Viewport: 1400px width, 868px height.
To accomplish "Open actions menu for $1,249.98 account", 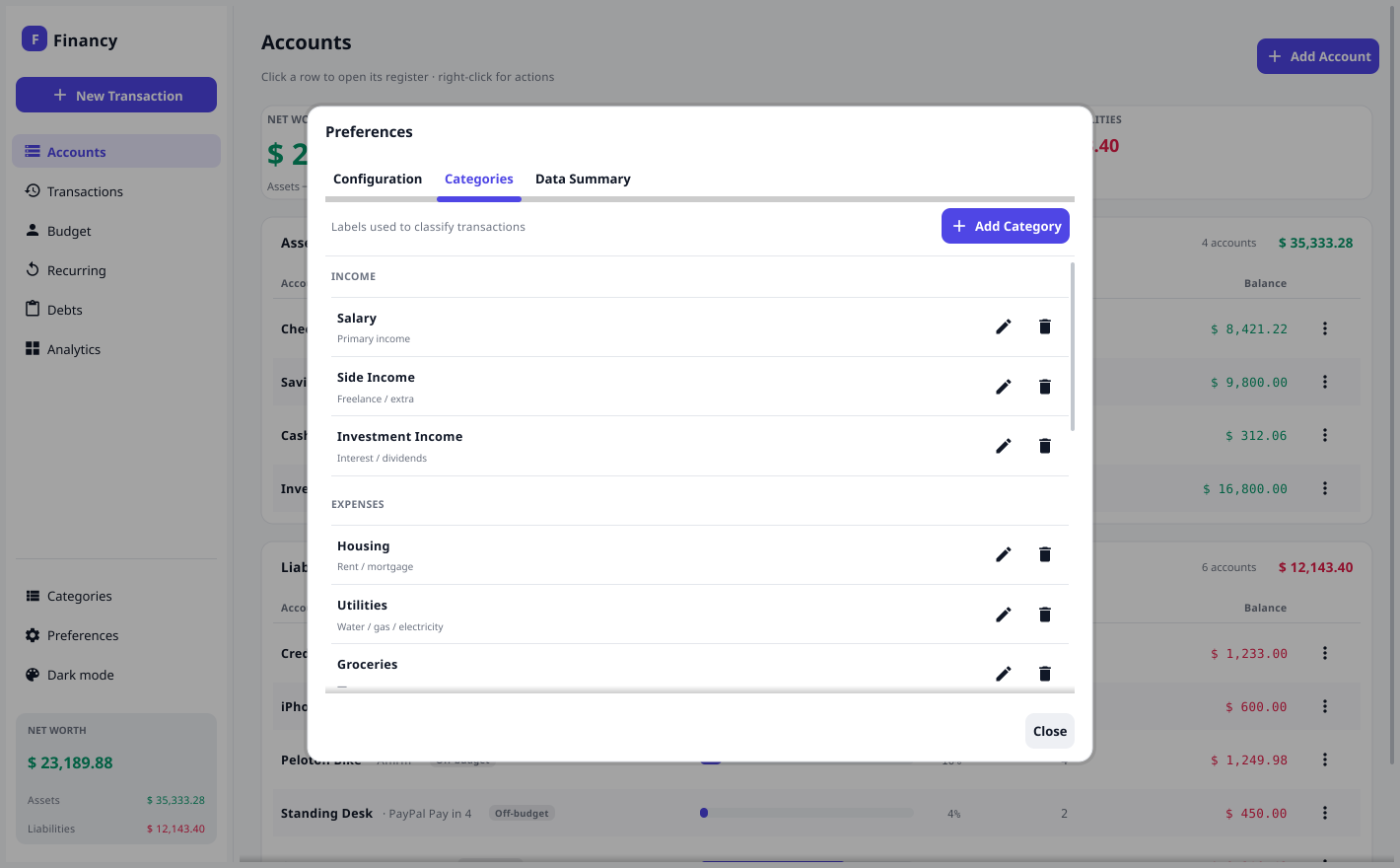I will point(1325,759).
